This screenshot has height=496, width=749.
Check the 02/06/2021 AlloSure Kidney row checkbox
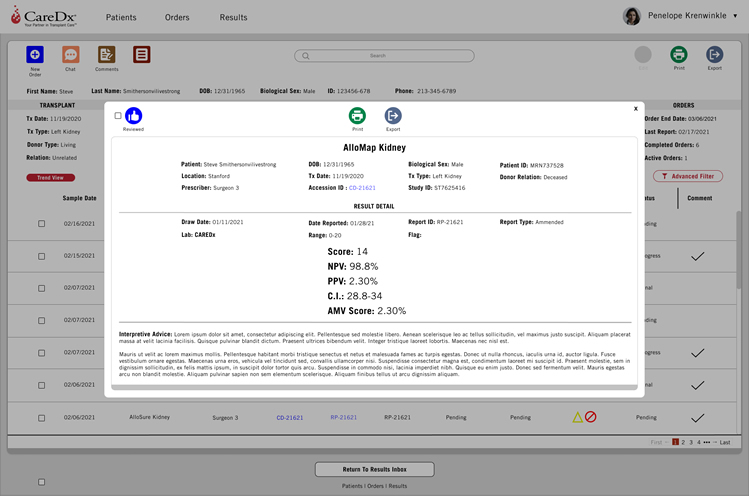coord(42,418)
